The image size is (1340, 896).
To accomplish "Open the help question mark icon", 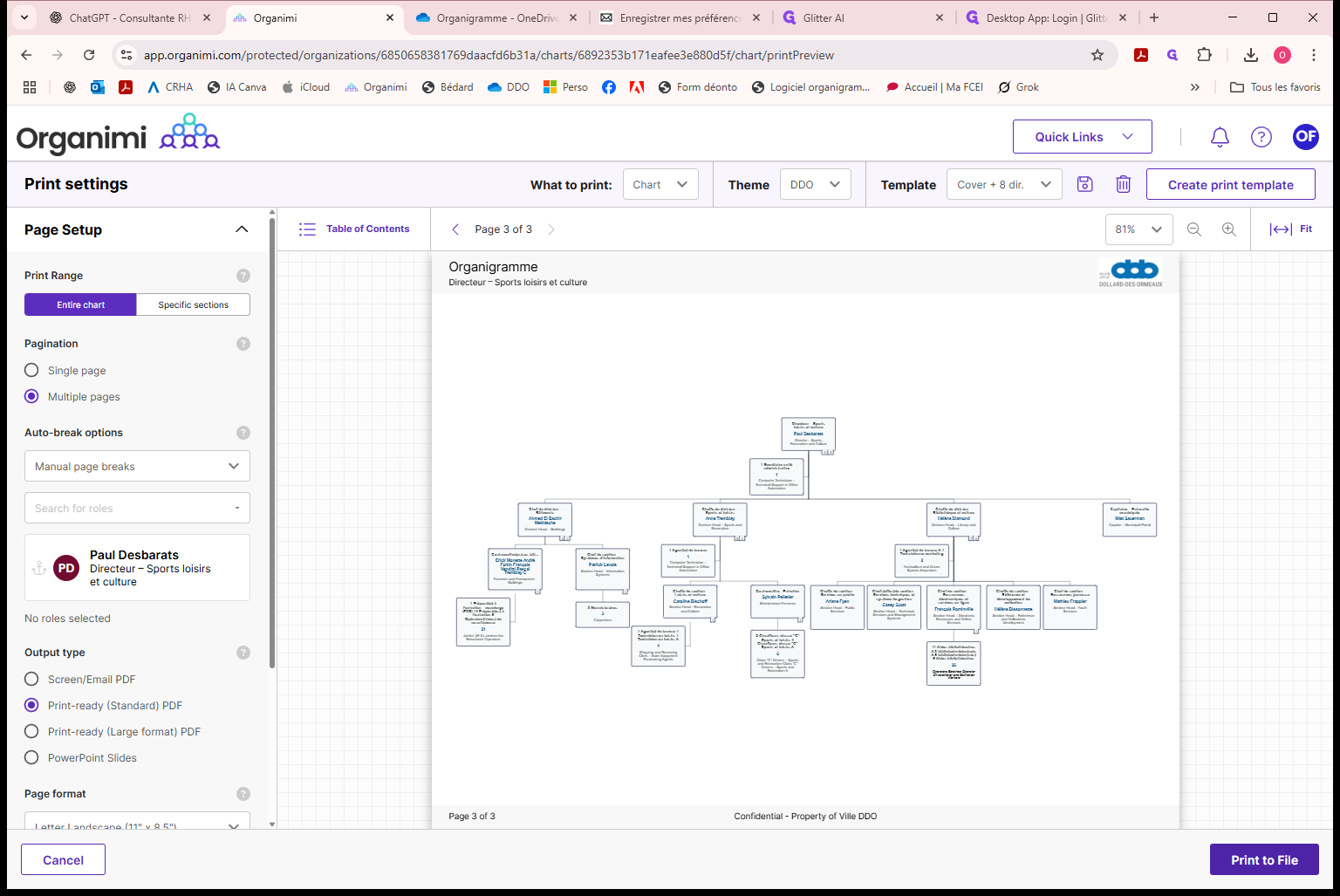I will click(x=1261, y=137).
